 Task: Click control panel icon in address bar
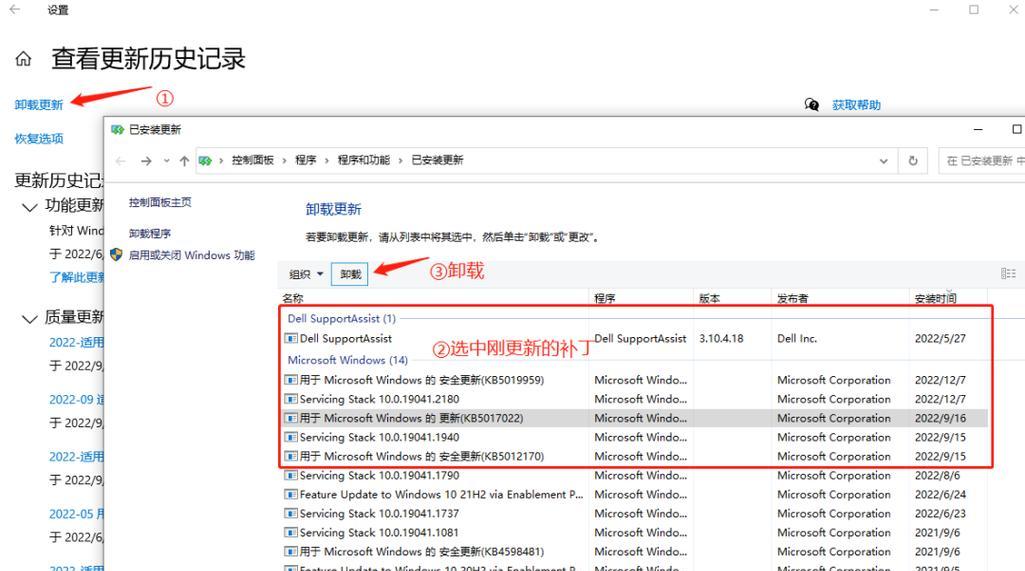205,161
